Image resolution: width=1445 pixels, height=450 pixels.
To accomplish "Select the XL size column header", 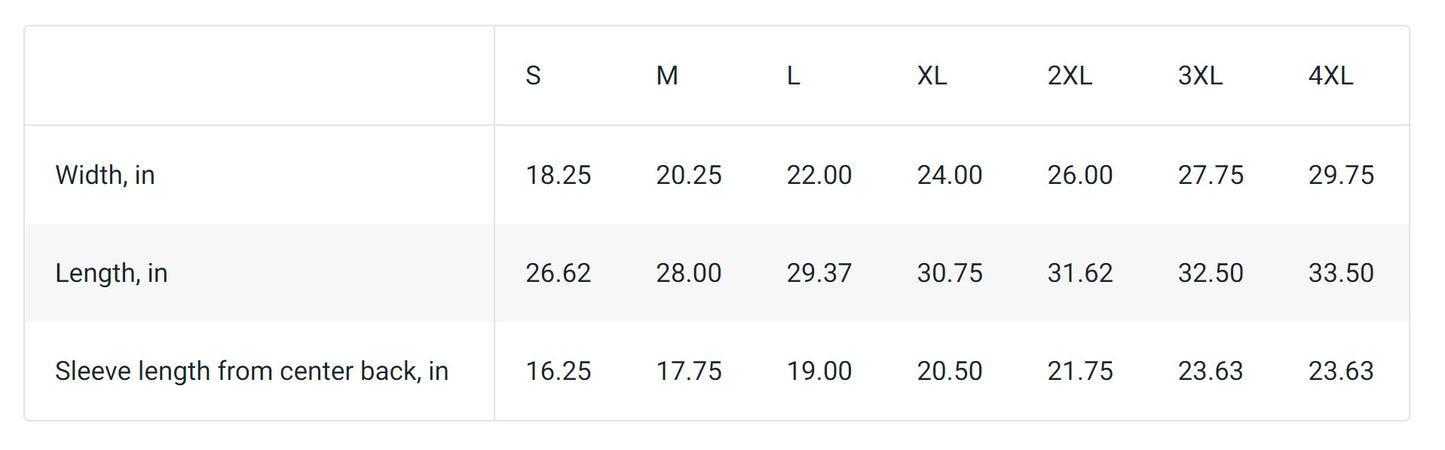I will coord(931,76).
